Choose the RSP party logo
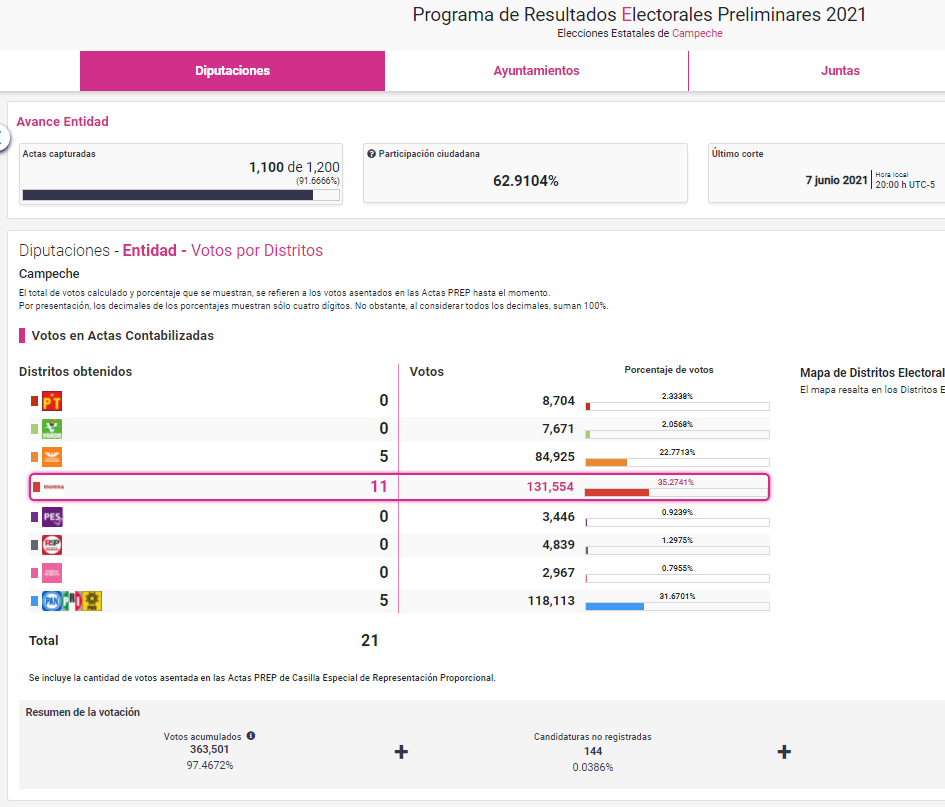Image resolution: width=945 pixels, height=807 pixels. pyautogui.click(x=51, y=545)
